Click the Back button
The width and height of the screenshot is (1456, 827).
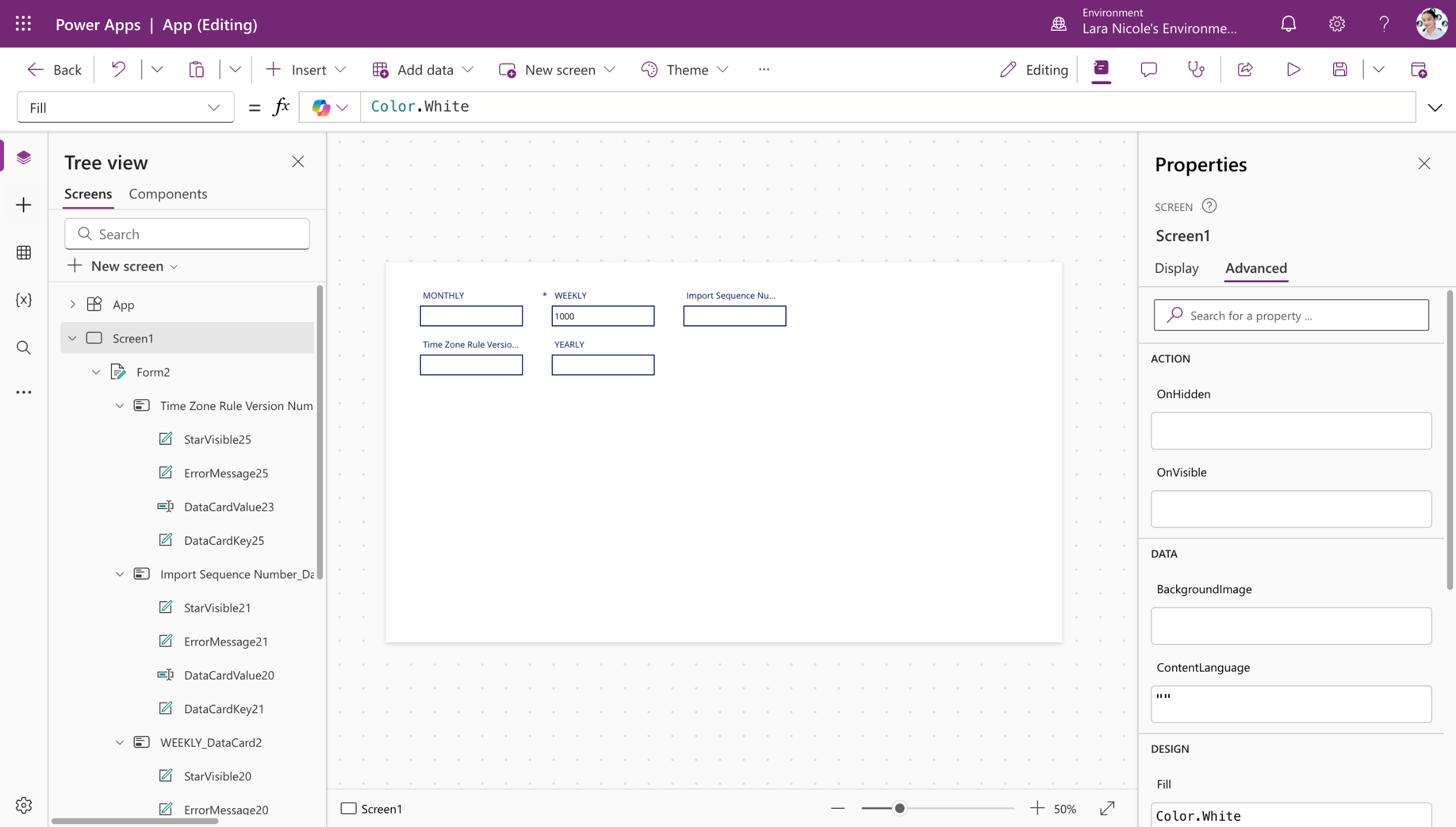55,69
